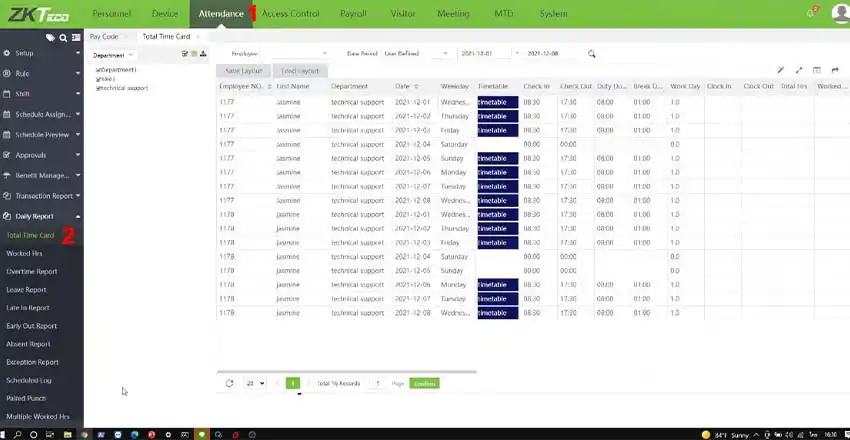
Task: Click the Approvals checkmark icon
Action: click(x=7, y=155)
